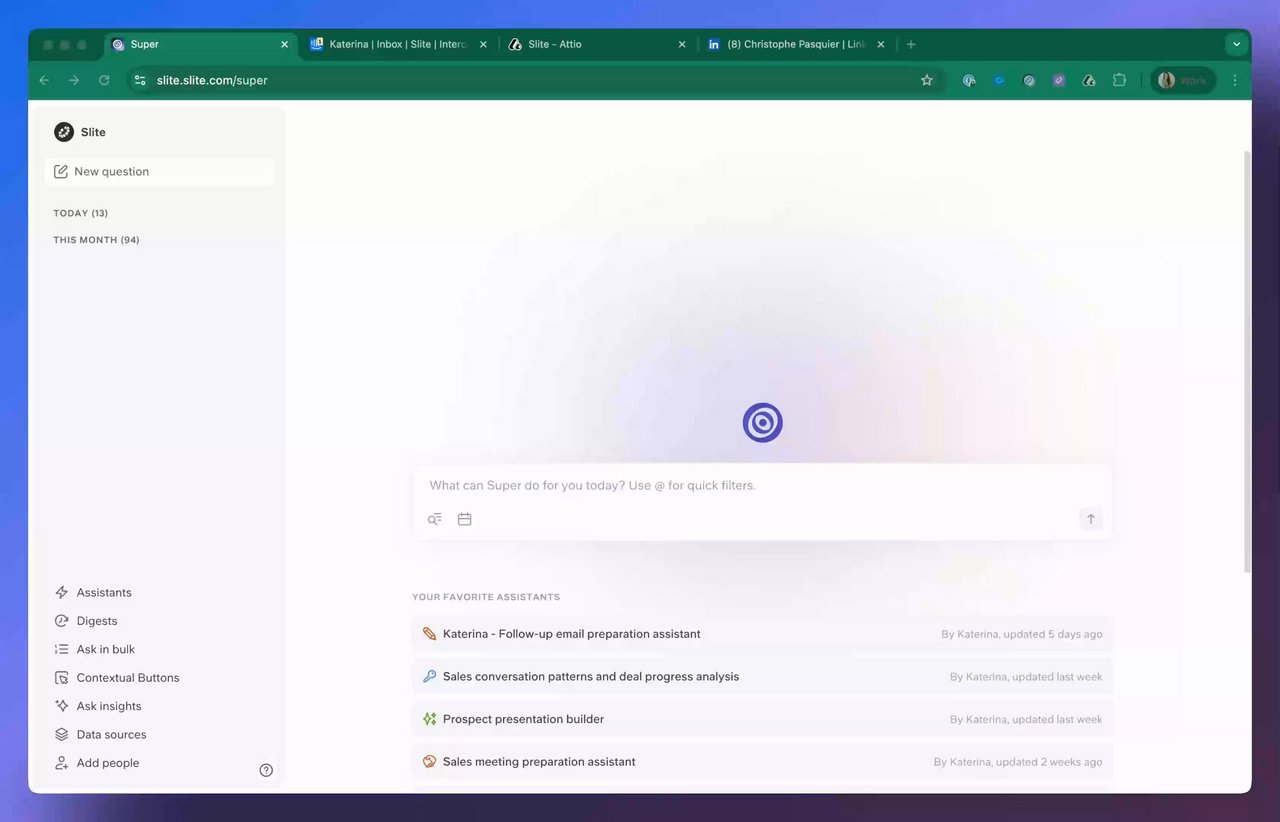Open Katerina - Follow-up email preparation assistant
Screen dimensions: 1280x822
point(762,634)
